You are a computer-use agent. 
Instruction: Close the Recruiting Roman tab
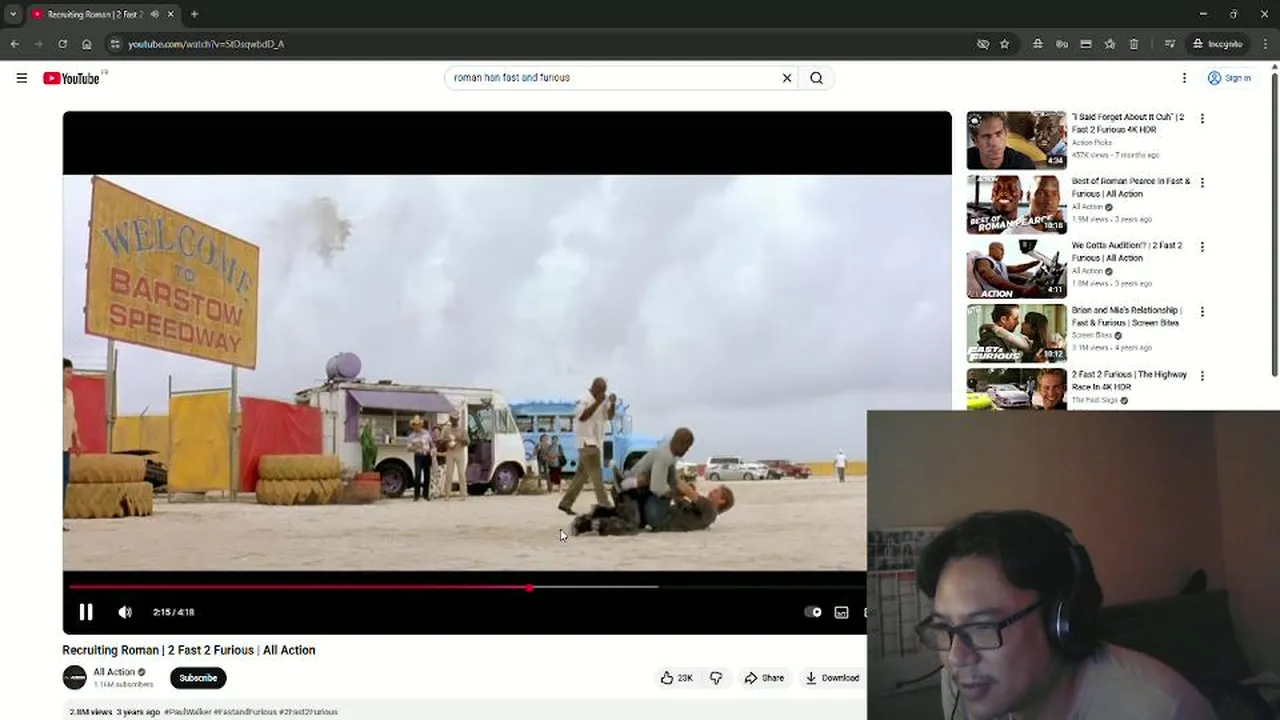[171, 14]
